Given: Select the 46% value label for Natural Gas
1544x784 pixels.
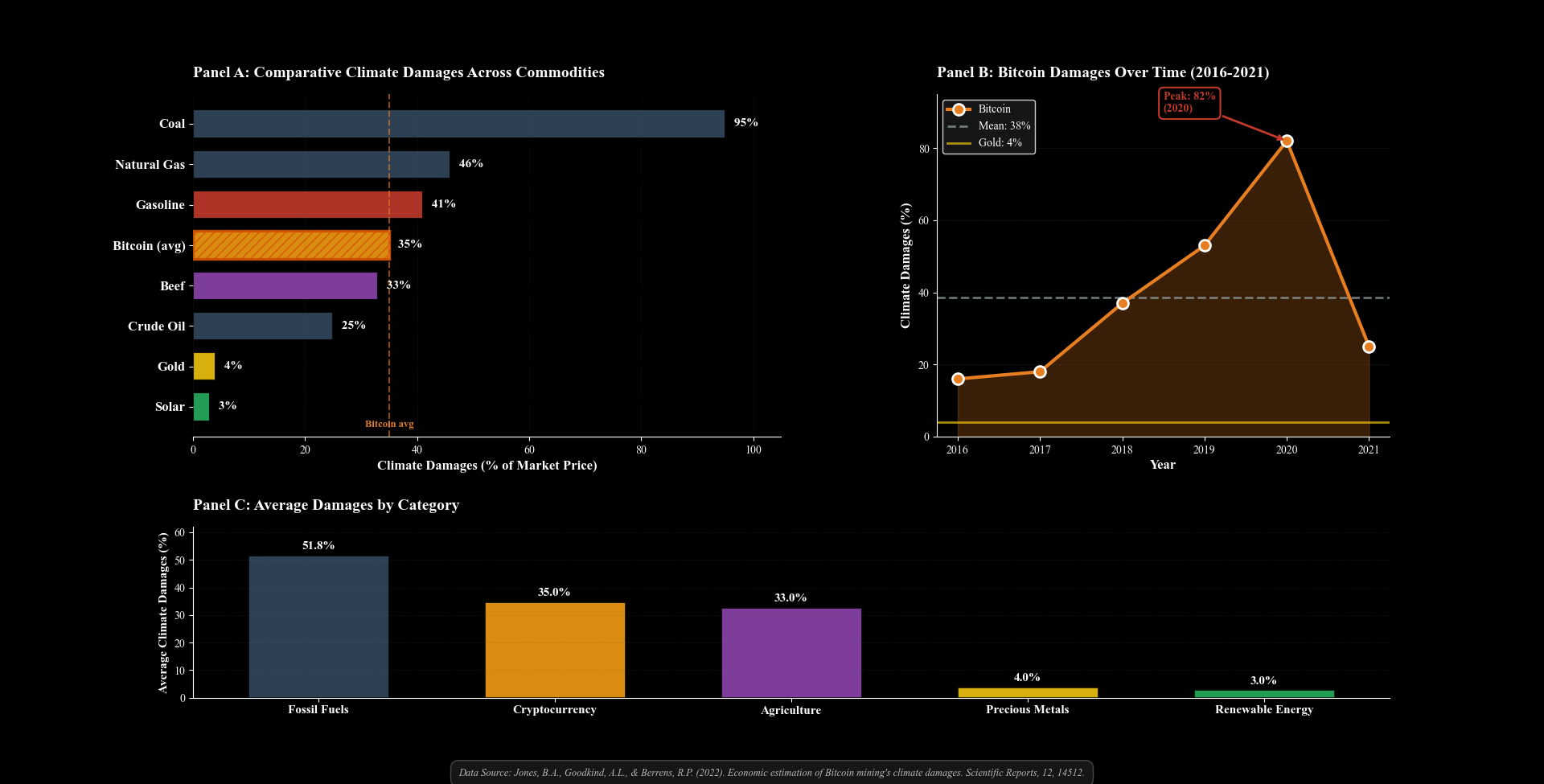Looking at the screenshot, I should 471,163.
